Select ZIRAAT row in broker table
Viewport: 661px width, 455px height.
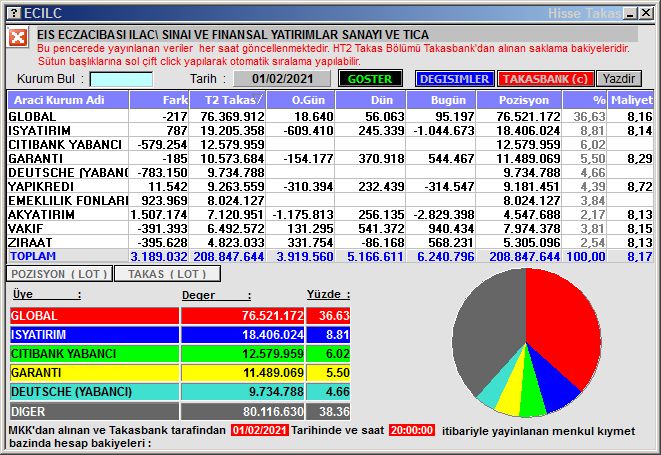pos(330,242)
